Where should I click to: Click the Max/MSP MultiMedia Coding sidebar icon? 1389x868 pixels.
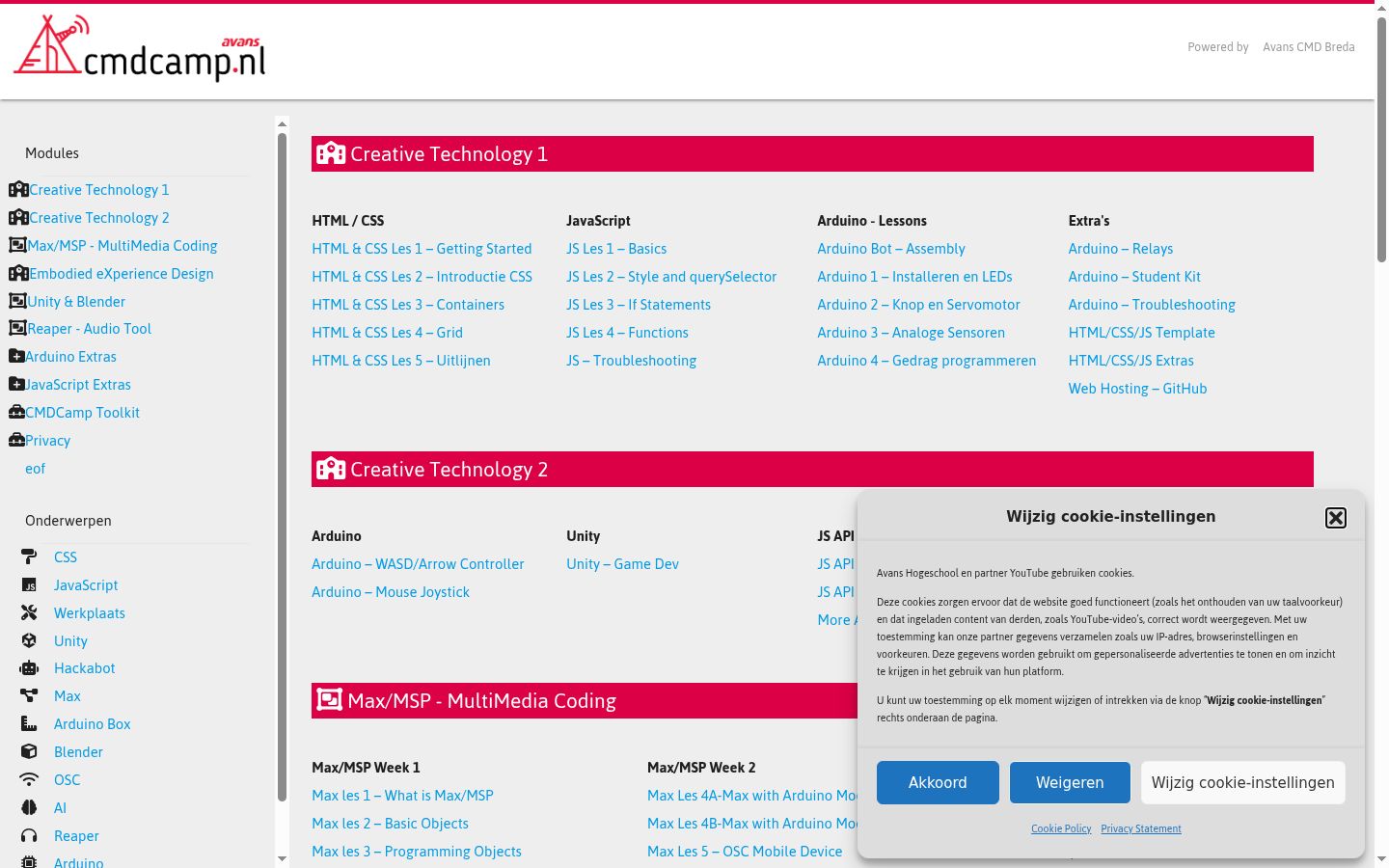(x=17, y=246)
